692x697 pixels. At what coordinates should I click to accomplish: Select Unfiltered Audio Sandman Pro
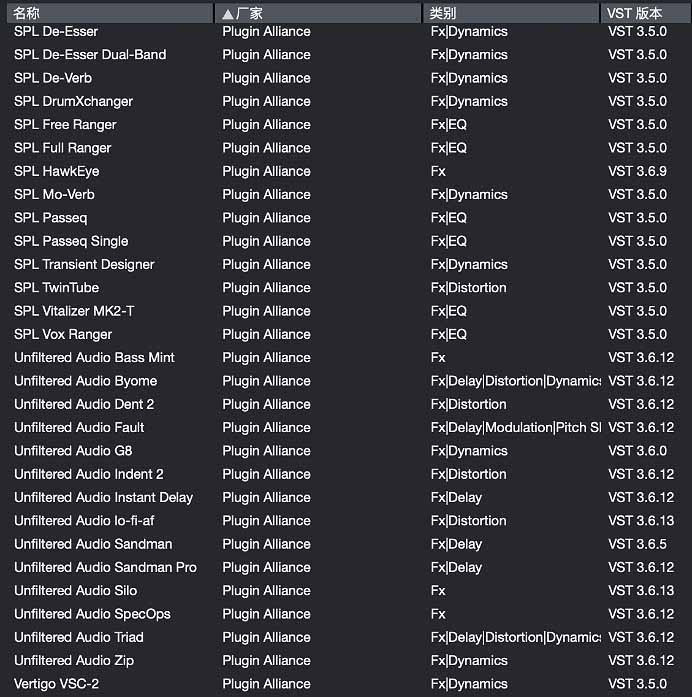tap(346, 567)
